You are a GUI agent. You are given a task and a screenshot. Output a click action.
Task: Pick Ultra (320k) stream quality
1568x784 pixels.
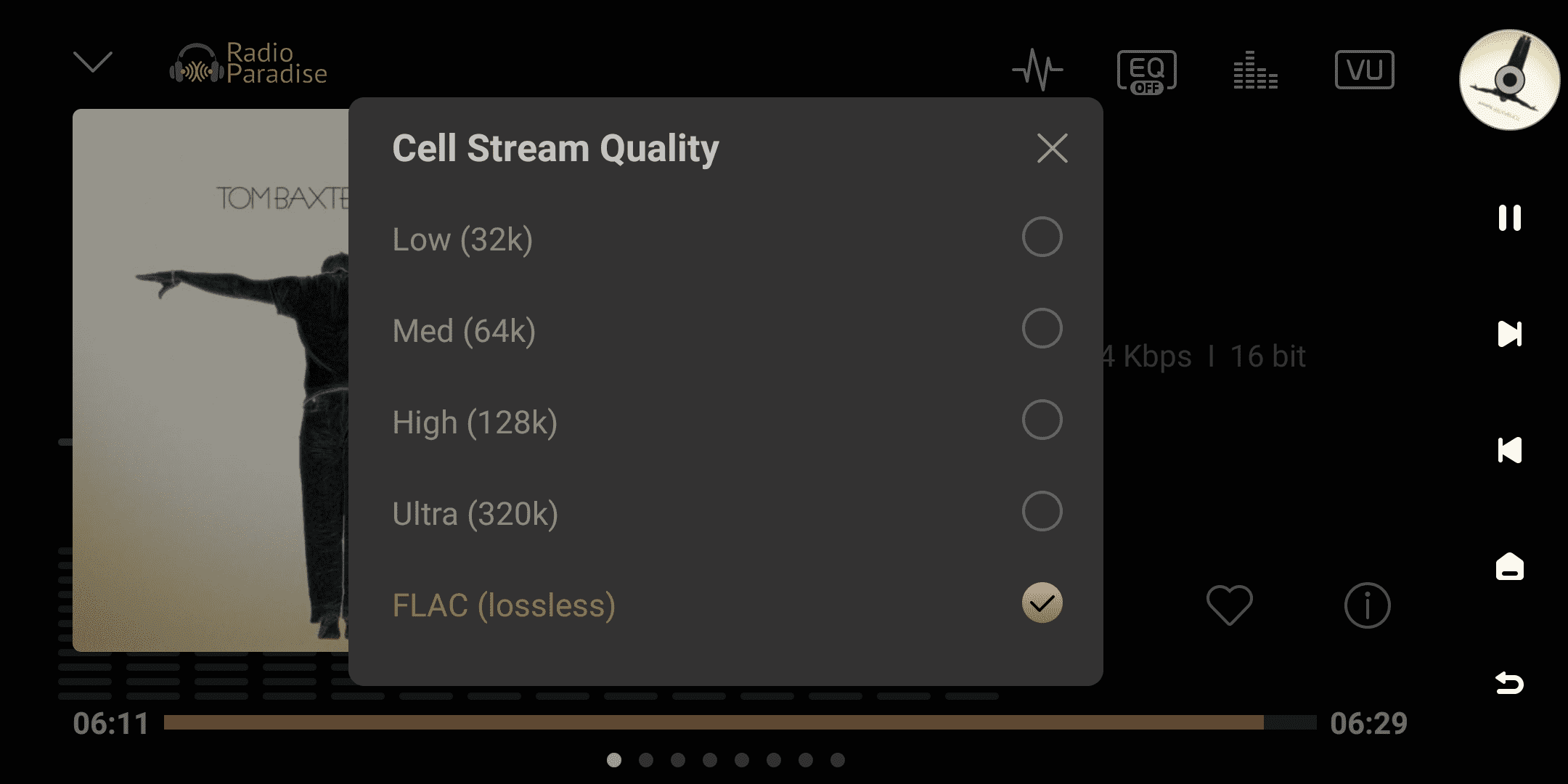pos(1042,512)
